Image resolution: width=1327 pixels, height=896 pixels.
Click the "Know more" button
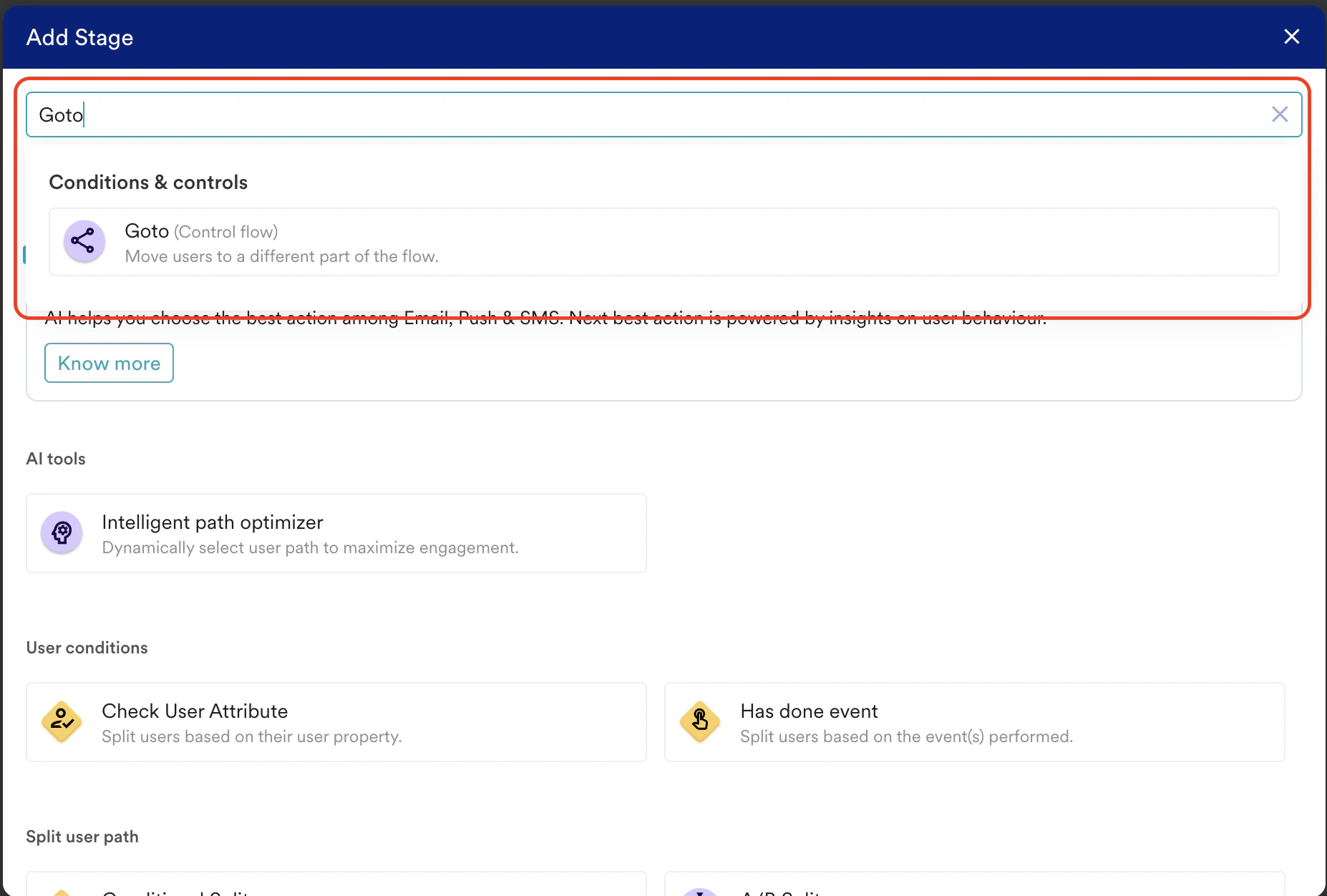(108, 363)
